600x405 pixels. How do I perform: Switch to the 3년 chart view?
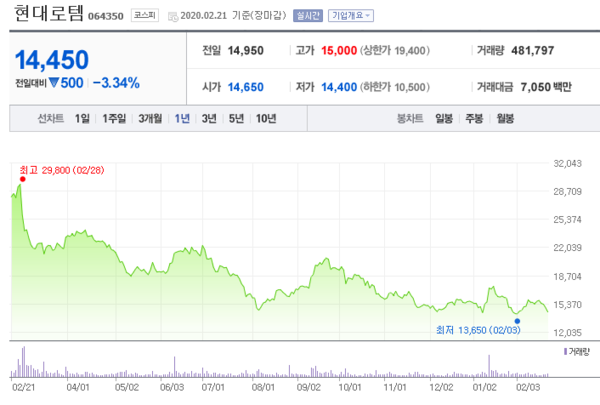point(209,118)
